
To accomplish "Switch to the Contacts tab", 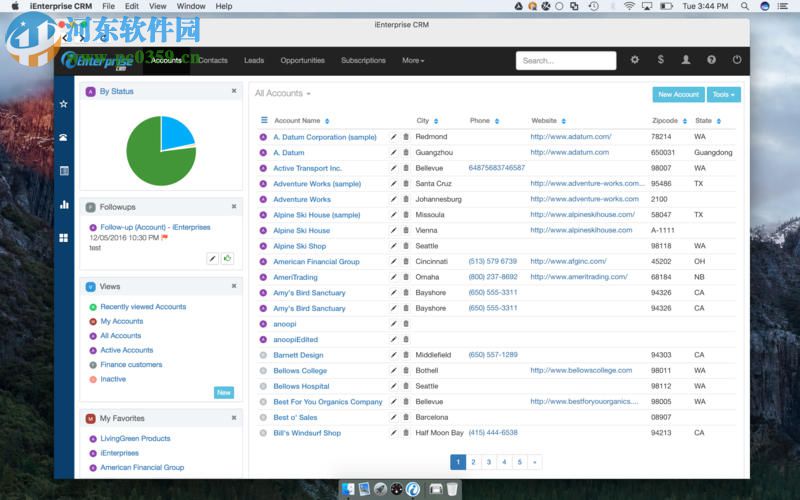I will (x=213, y=60).
